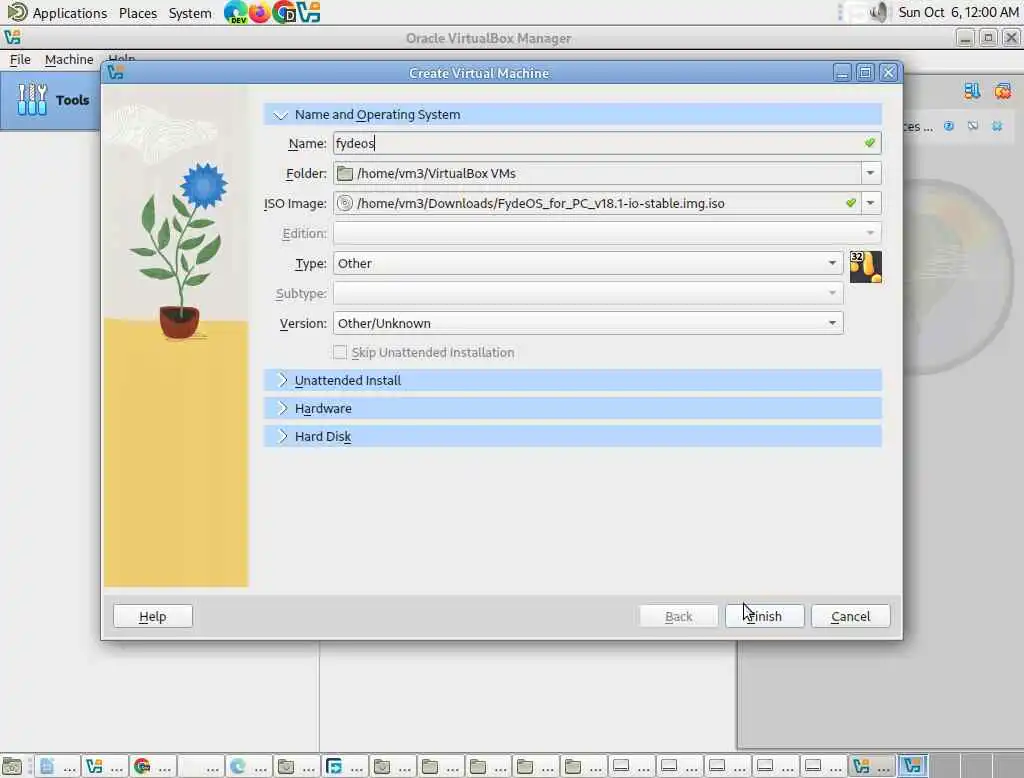Cancel the Create Virtual Machine dialog
This screenshot has width=1024, height=778.
pos(850,616)
